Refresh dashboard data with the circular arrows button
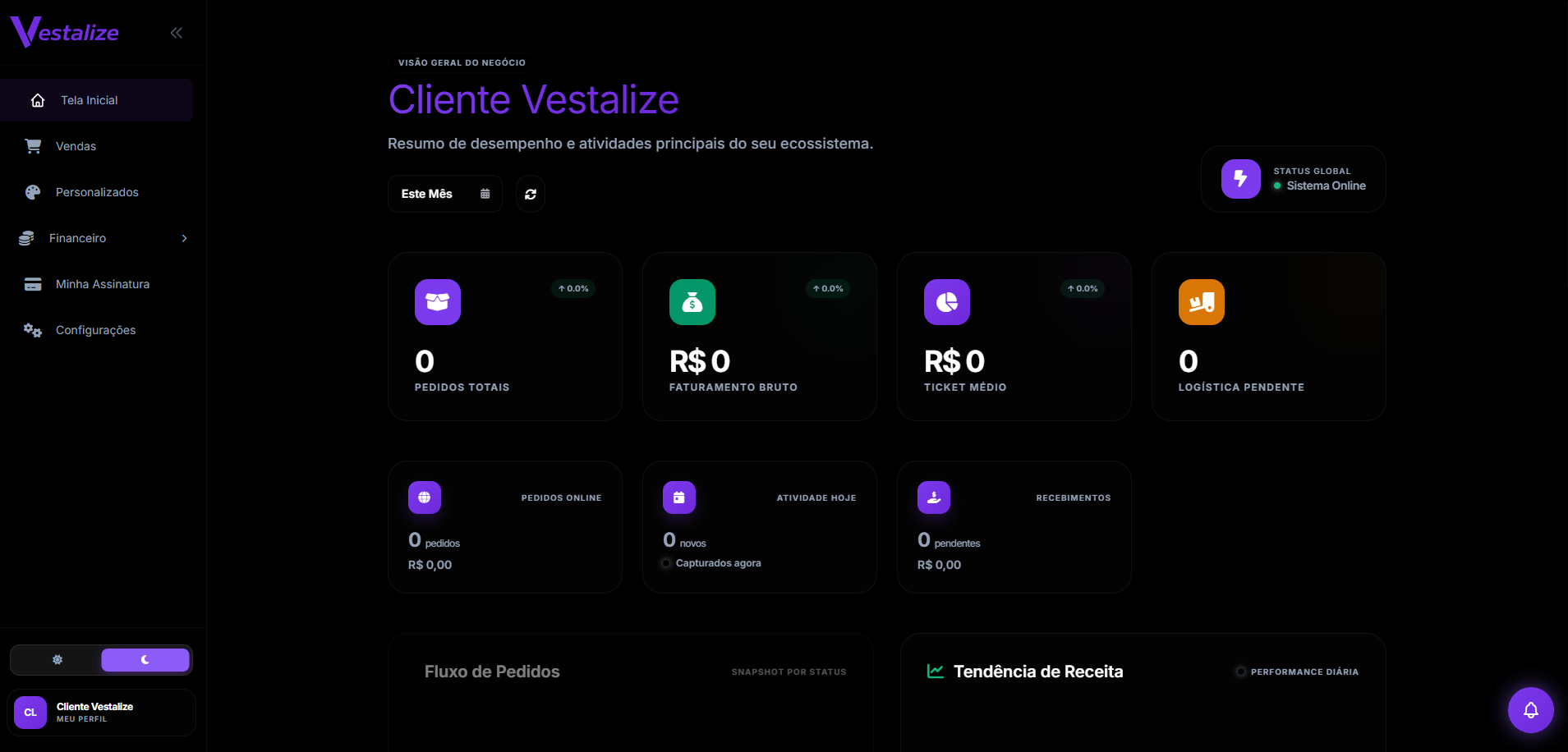Viewport: 1568px width, 752px height. point(530,194)
